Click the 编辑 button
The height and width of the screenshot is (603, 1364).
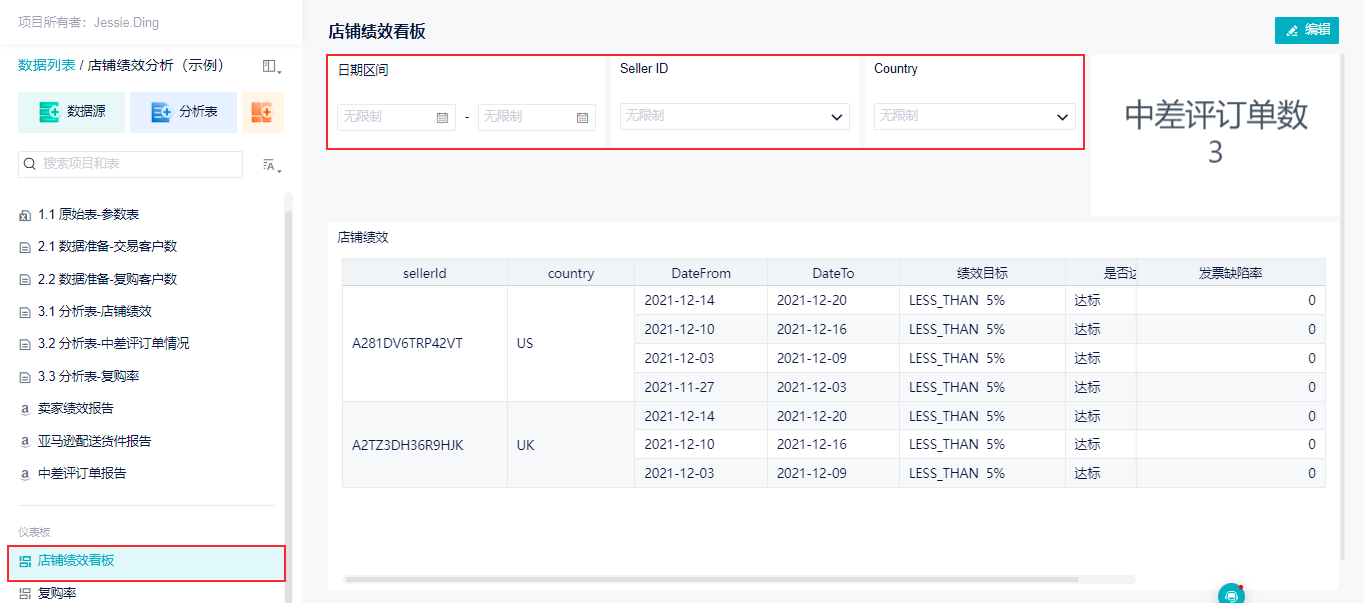(1307, 30)
